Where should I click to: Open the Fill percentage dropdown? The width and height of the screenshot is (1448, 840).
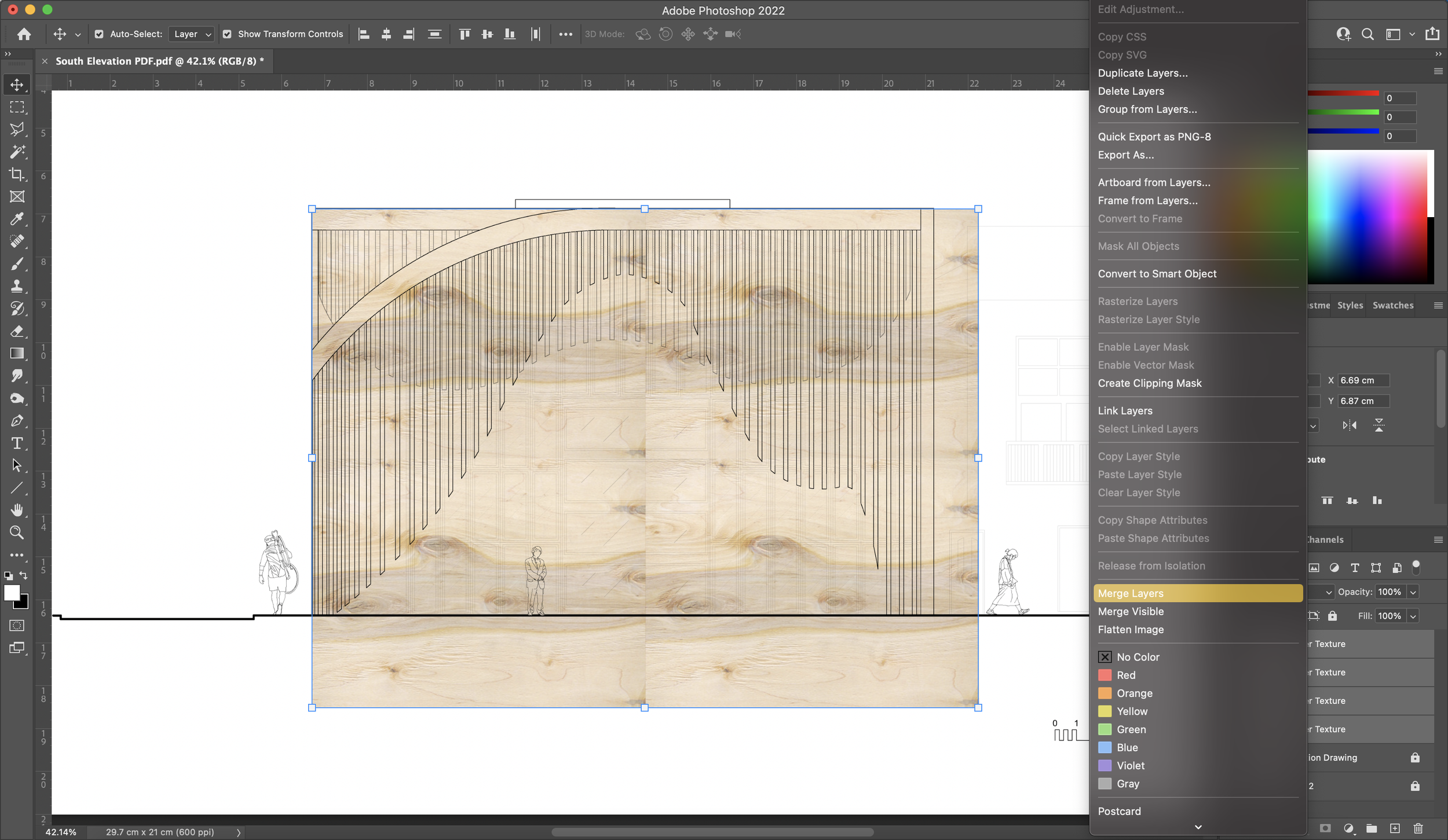(1413, 617)
